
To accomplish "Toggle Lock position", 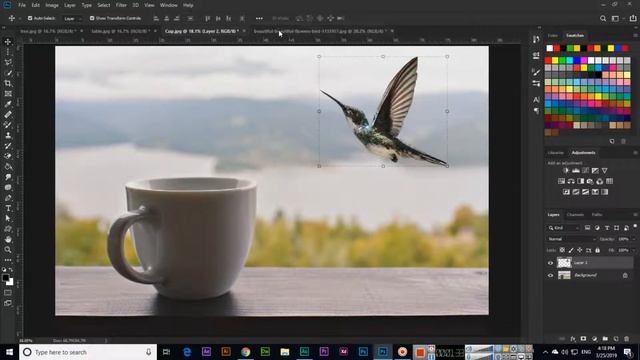I will pyautogui.click(x=580, y=250).
